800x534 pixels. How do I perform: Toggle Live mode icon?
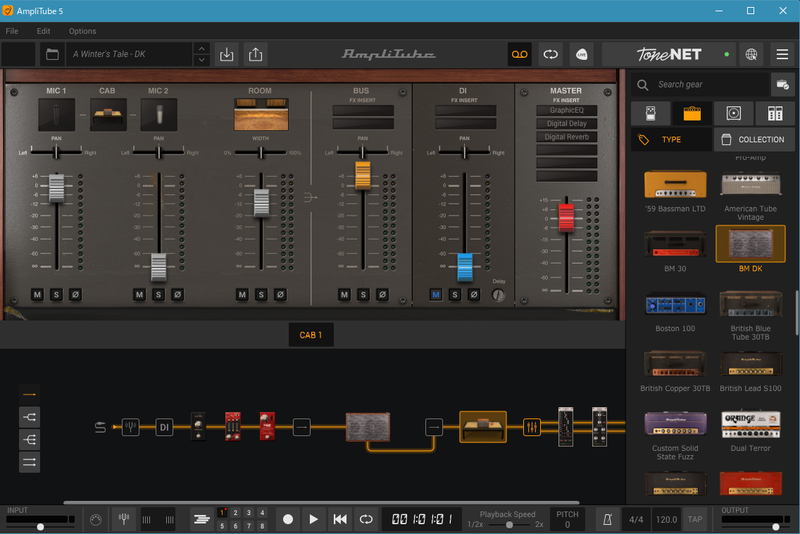pos(582,54)
